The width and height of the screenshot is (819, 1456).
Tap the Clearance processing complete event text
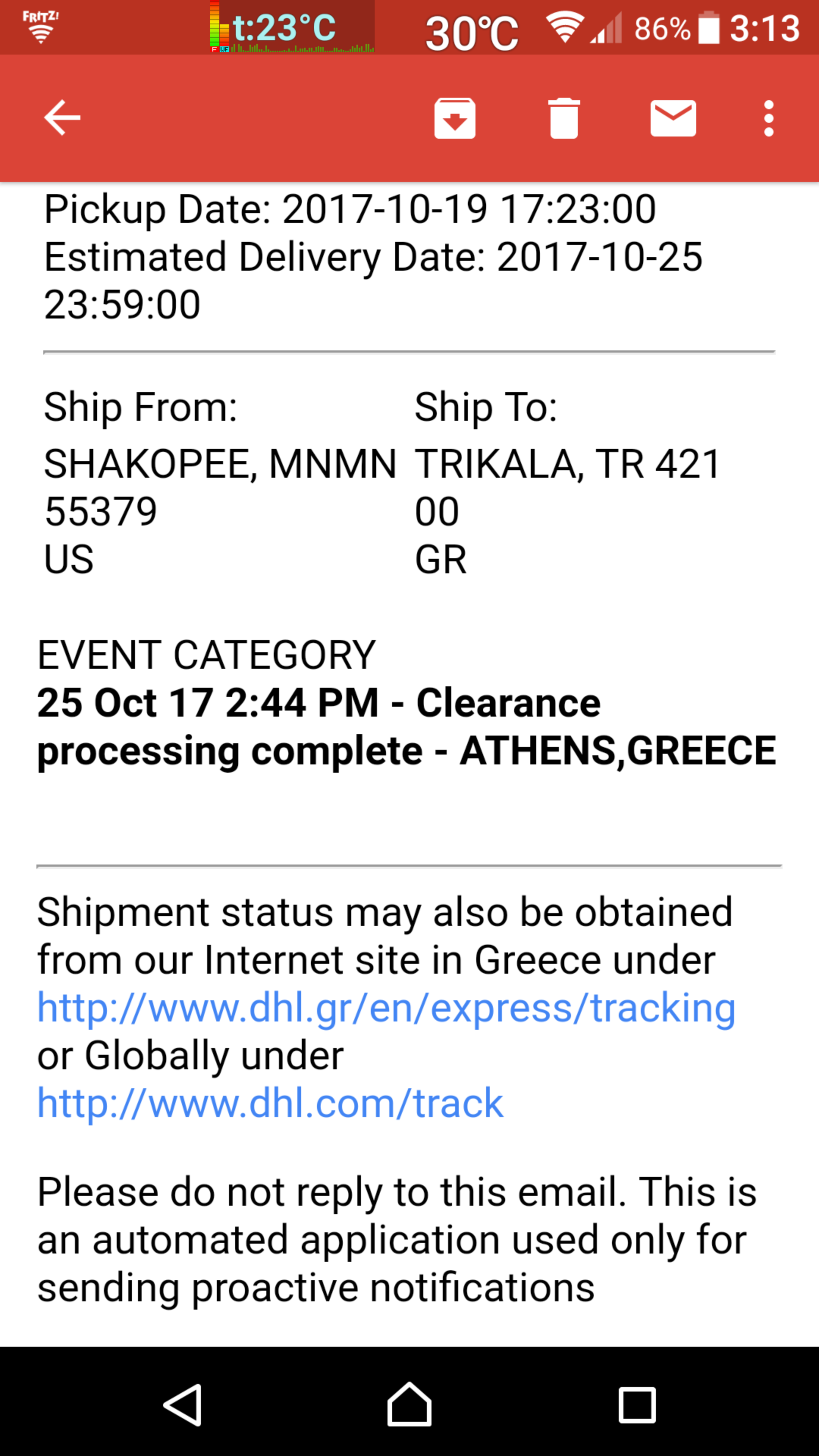pyautogui.click(x=406, y=726)
